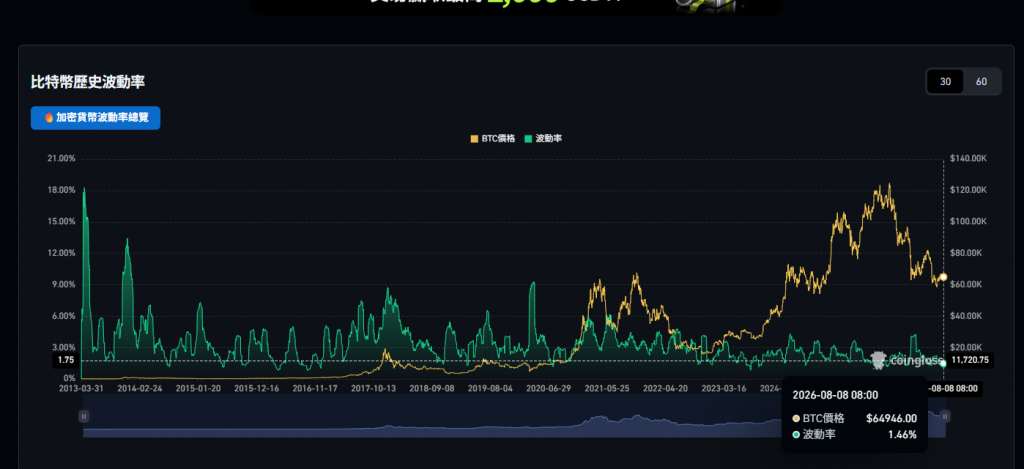The height and width of the screenshot is (469, 1024).
Task: Click the green dot beside 波動率 in tooltip
Action: (796, 434)
